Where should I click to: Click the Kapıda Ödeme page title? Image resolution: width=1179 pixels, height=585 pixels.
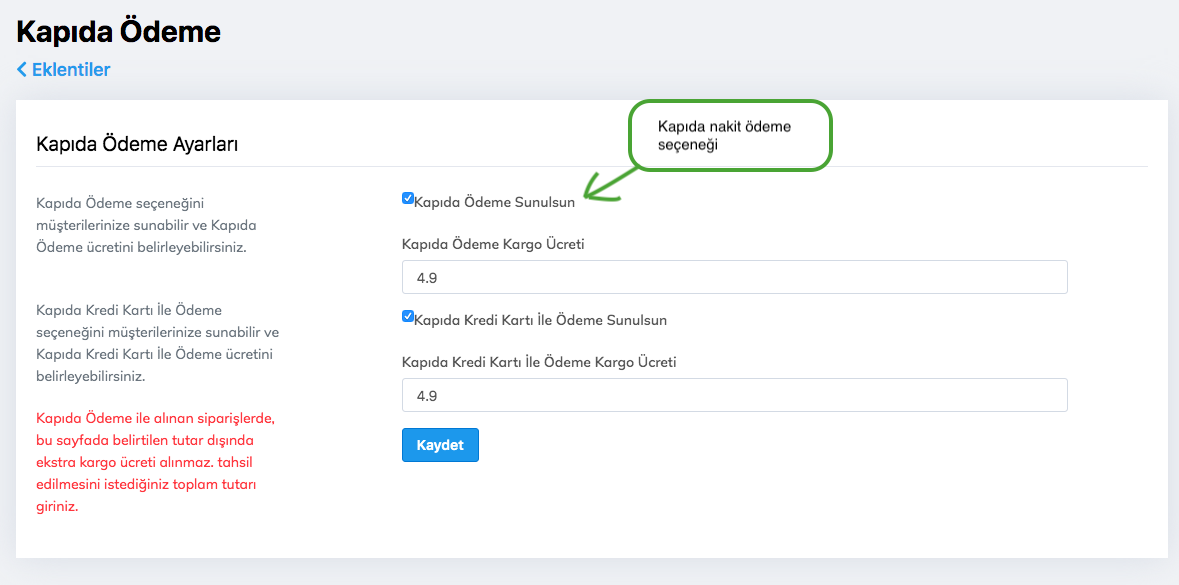[118, 32]
